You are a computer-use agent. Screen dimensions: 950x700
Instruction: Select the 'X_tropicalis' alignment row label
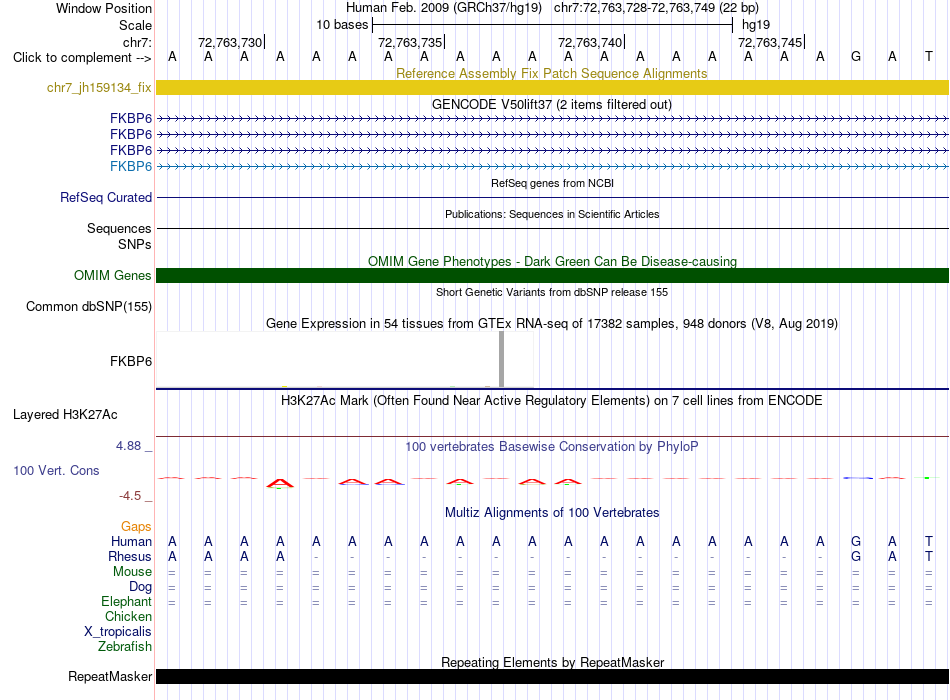pos(118,632)
